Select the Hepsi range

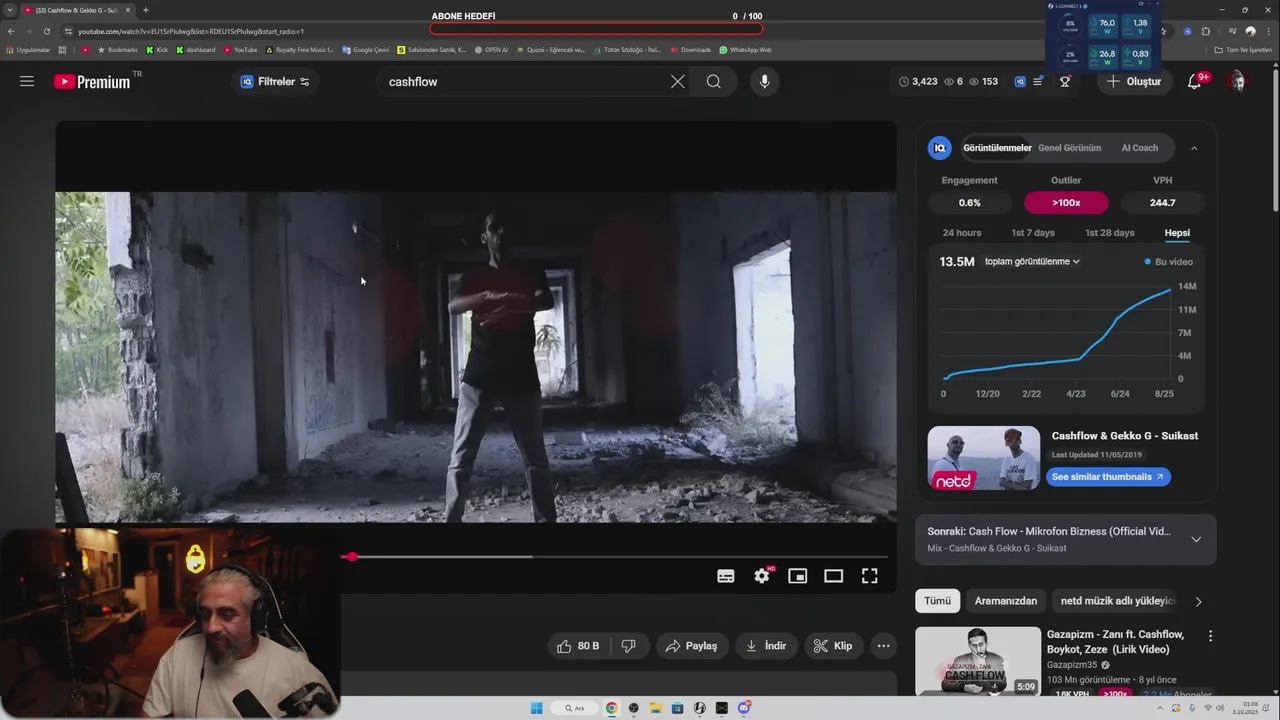(x=1177, y=233)
